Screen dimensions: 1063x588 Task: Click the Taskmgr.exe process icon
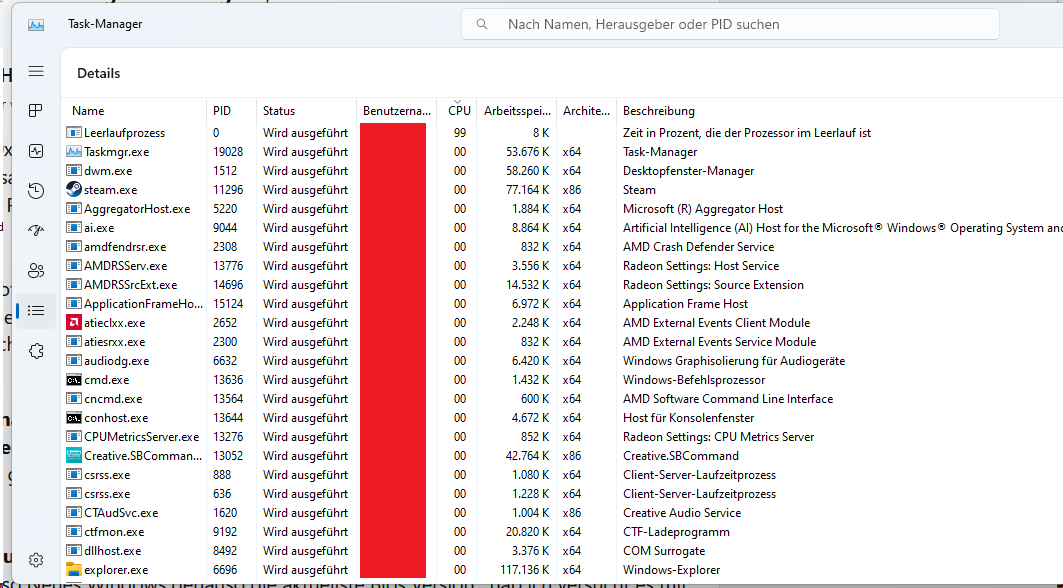tap(74, 152)
